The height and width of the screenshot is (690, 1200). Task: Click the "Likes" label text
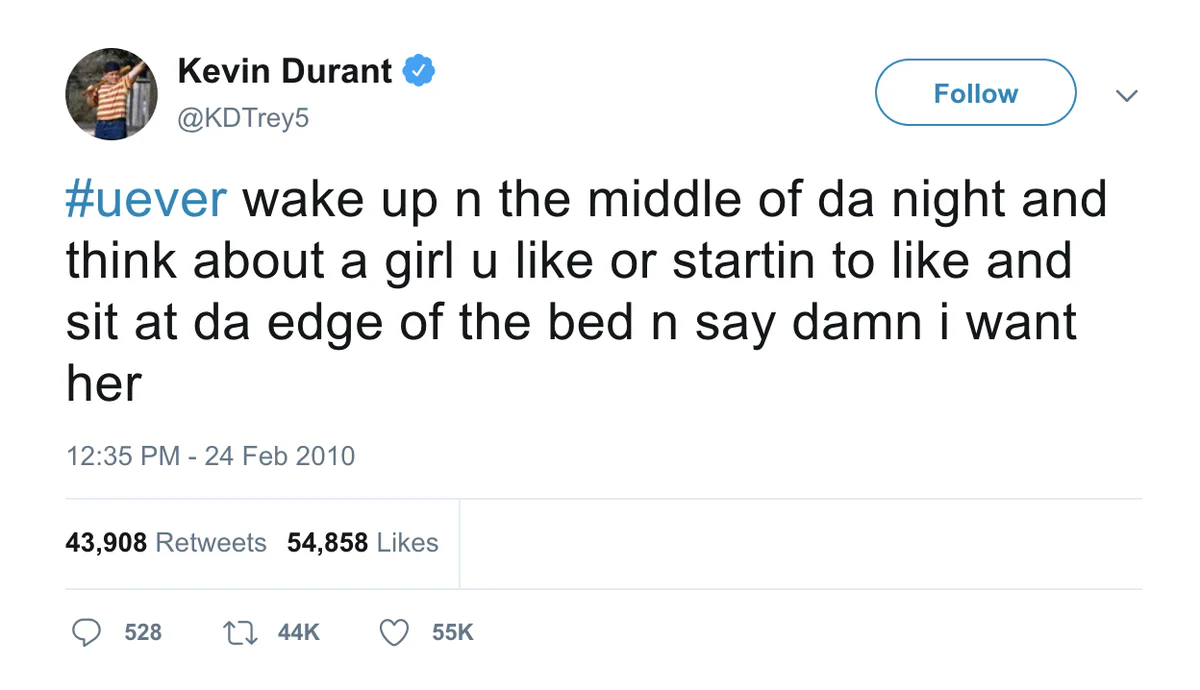(x=407, y=543)
